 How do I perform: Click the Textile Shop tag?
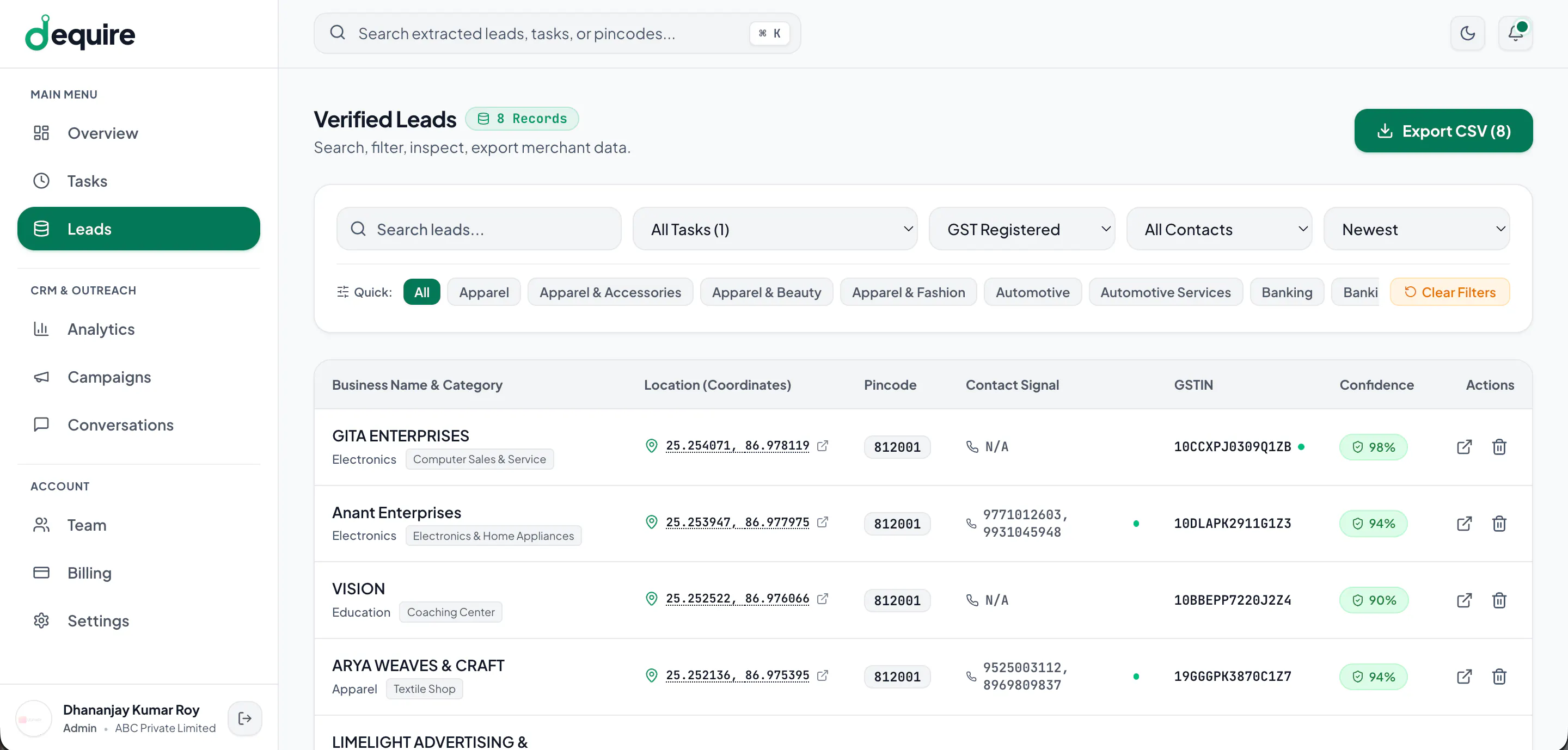tap(424, 688)
